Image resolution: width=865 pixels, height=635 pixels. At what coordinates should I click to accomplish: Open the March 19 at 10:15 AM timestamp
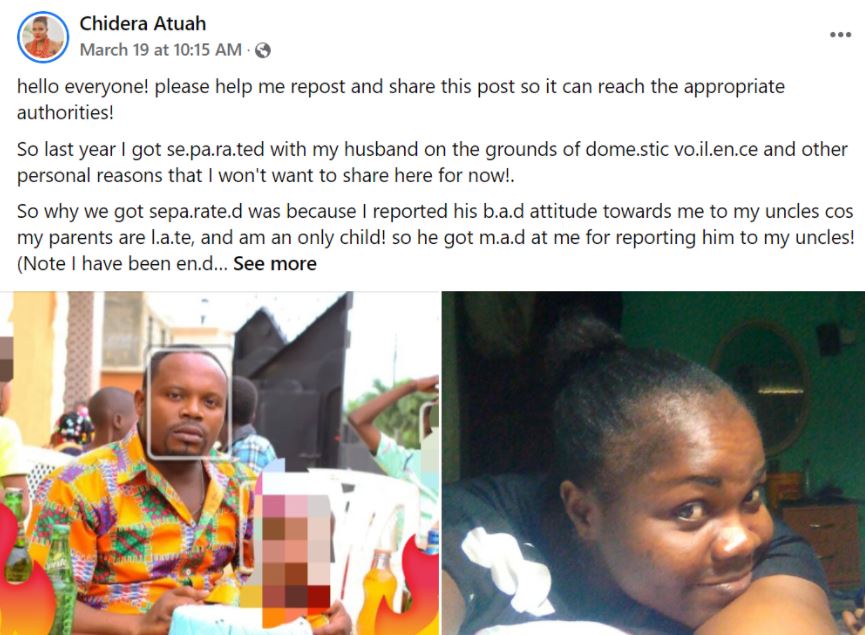[x=160, y=50]
